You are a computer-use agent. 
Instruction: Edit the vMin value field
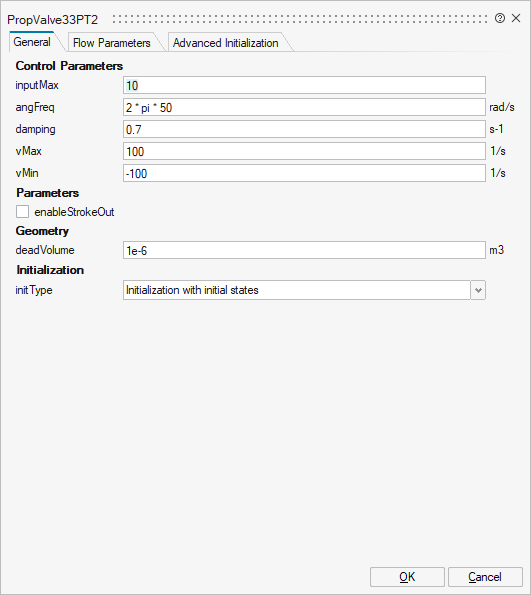(304, 173)
